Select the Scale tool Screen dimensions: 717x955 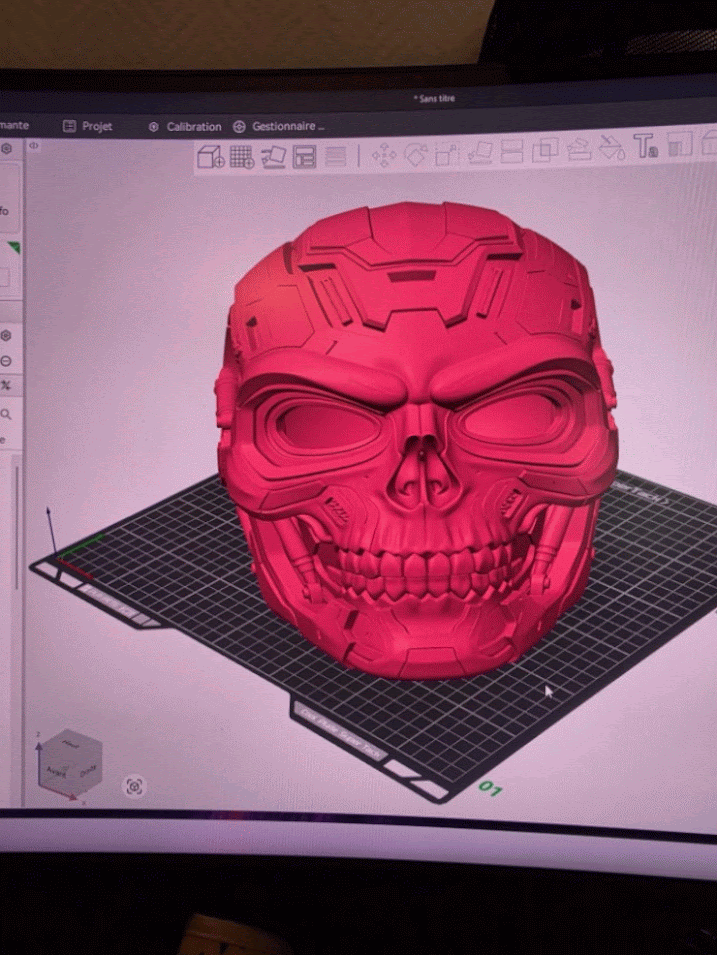point(447,153)
